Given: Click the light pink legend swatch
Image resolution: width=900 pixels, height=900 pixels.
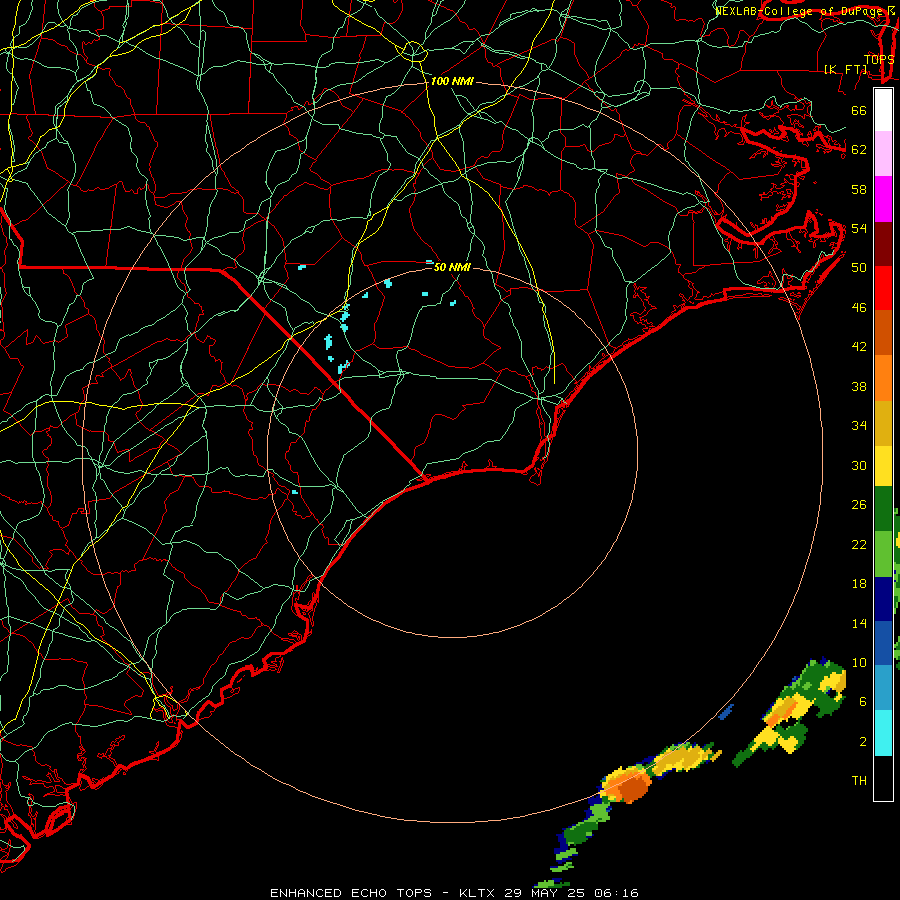Looking at the screenshot, I should point(883,153).
